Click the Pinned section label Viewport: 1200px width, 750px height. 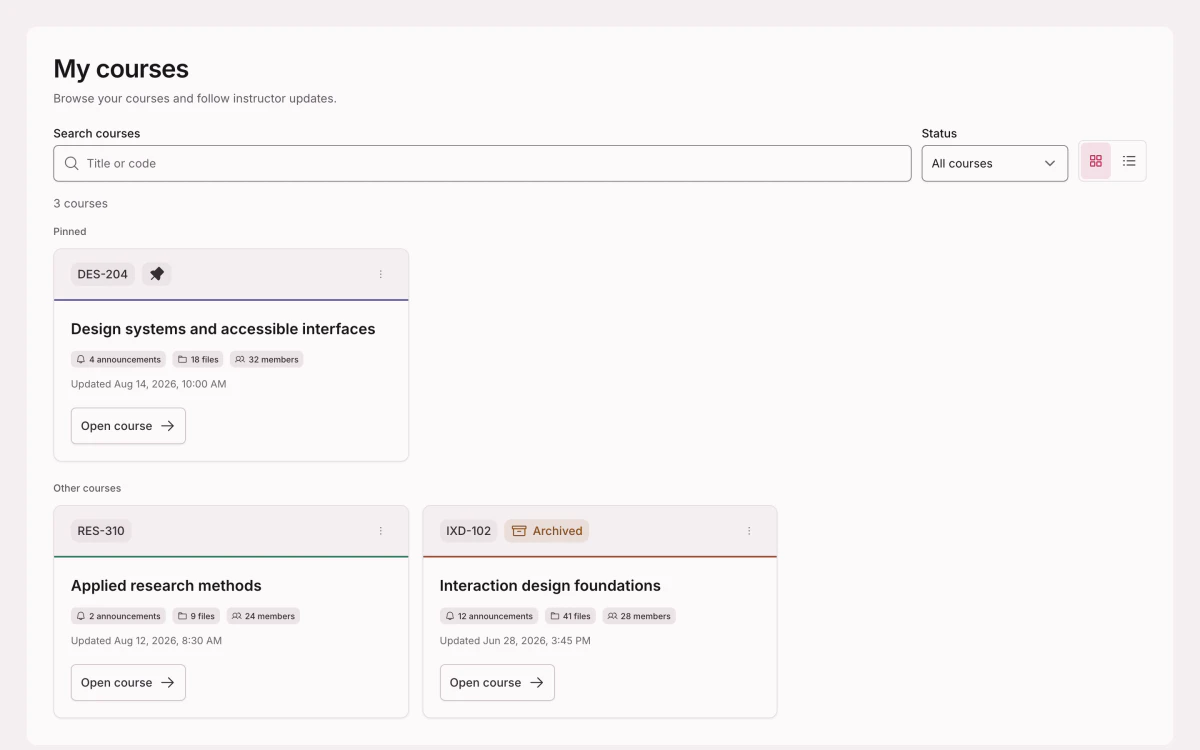[x=70, y=232]
